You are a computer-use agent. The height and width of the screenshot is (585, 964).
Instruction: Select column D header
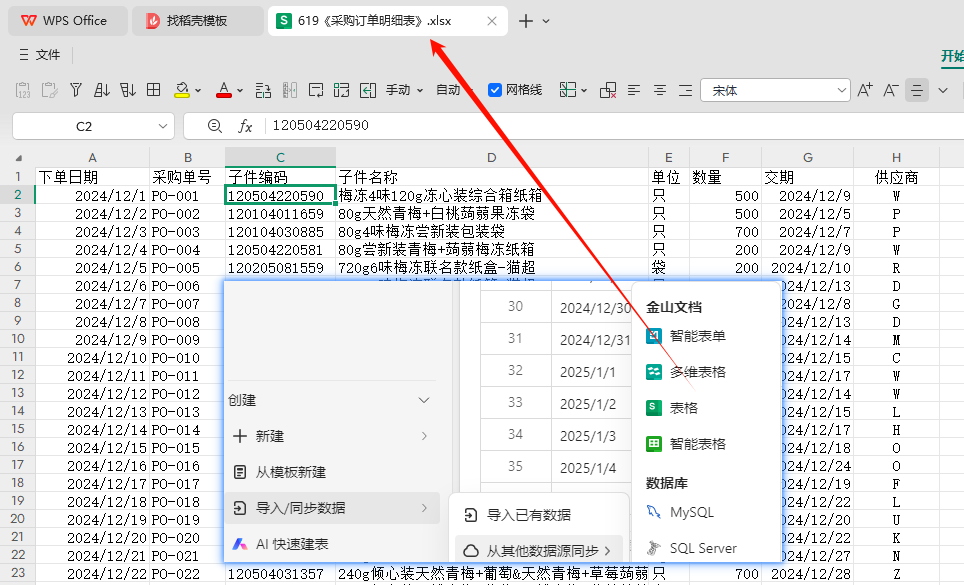[492, 157]
